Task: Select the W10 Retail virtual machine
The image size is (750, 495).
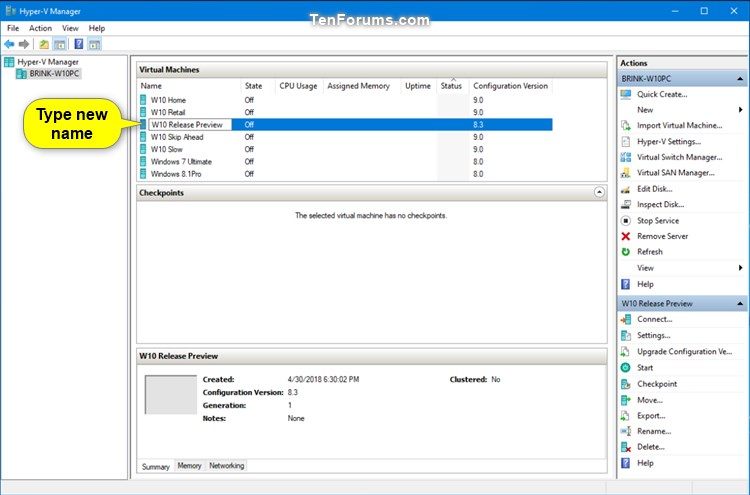Action: click(168, 112)
